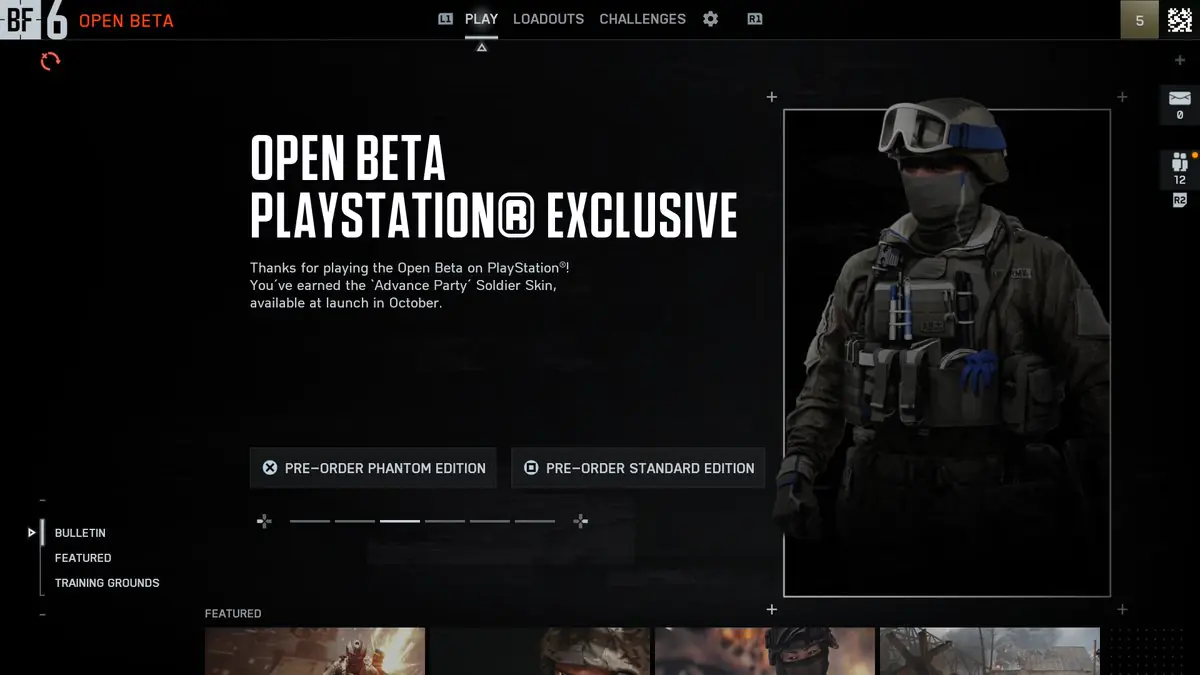Click the L1 shoulder button icon
This screenshot has width=1200, height=675.
[x=445, y=18]
